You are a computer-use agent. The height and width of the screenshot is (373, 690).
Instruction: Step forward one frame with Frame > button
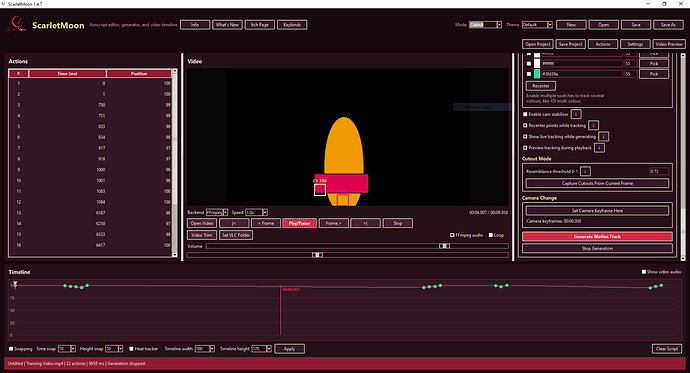tap(333, 223)
